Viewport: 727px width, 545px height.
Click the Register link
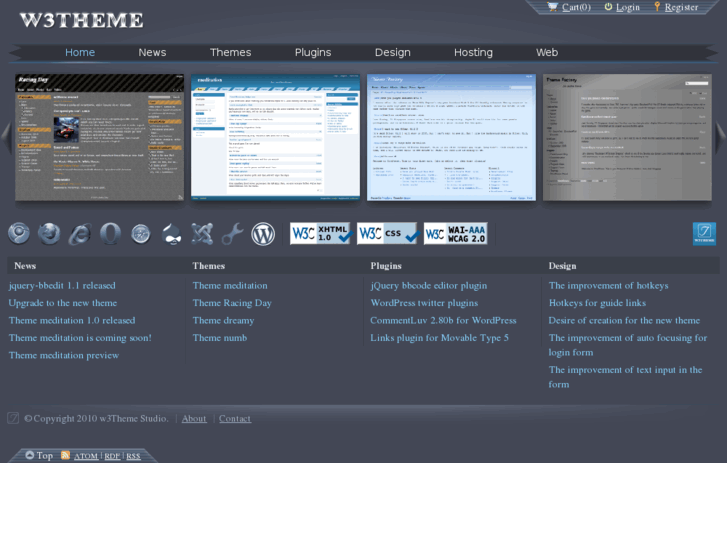pos(681,7)
